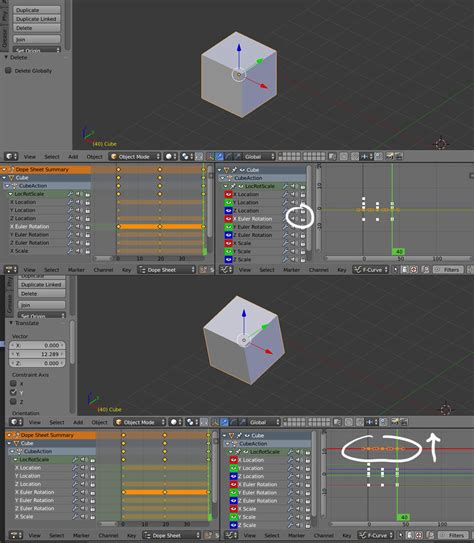The height and width of the screenshot is (543, 474).
Task: Mute Z Location speaker icon, upper Dope Sheet
Action: pyautogui.click(x=79, y=219)
